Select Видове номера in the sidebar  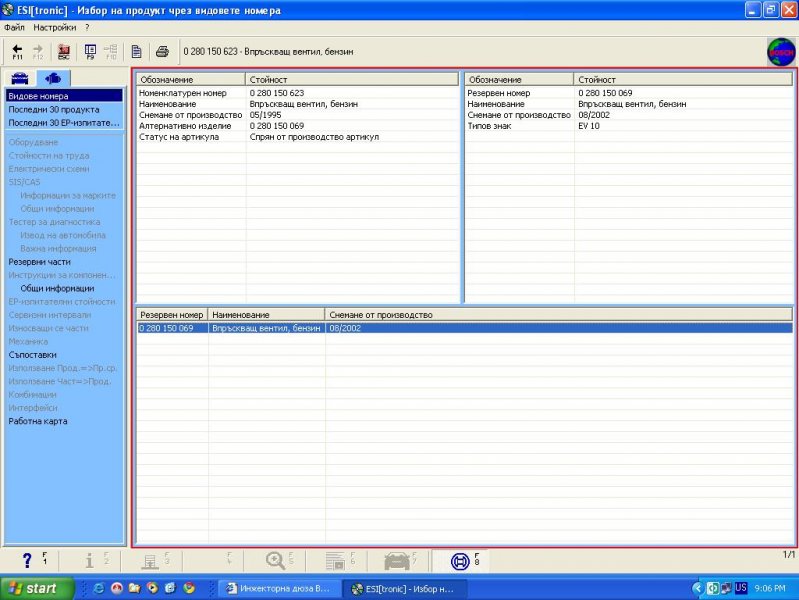[39, 96]
